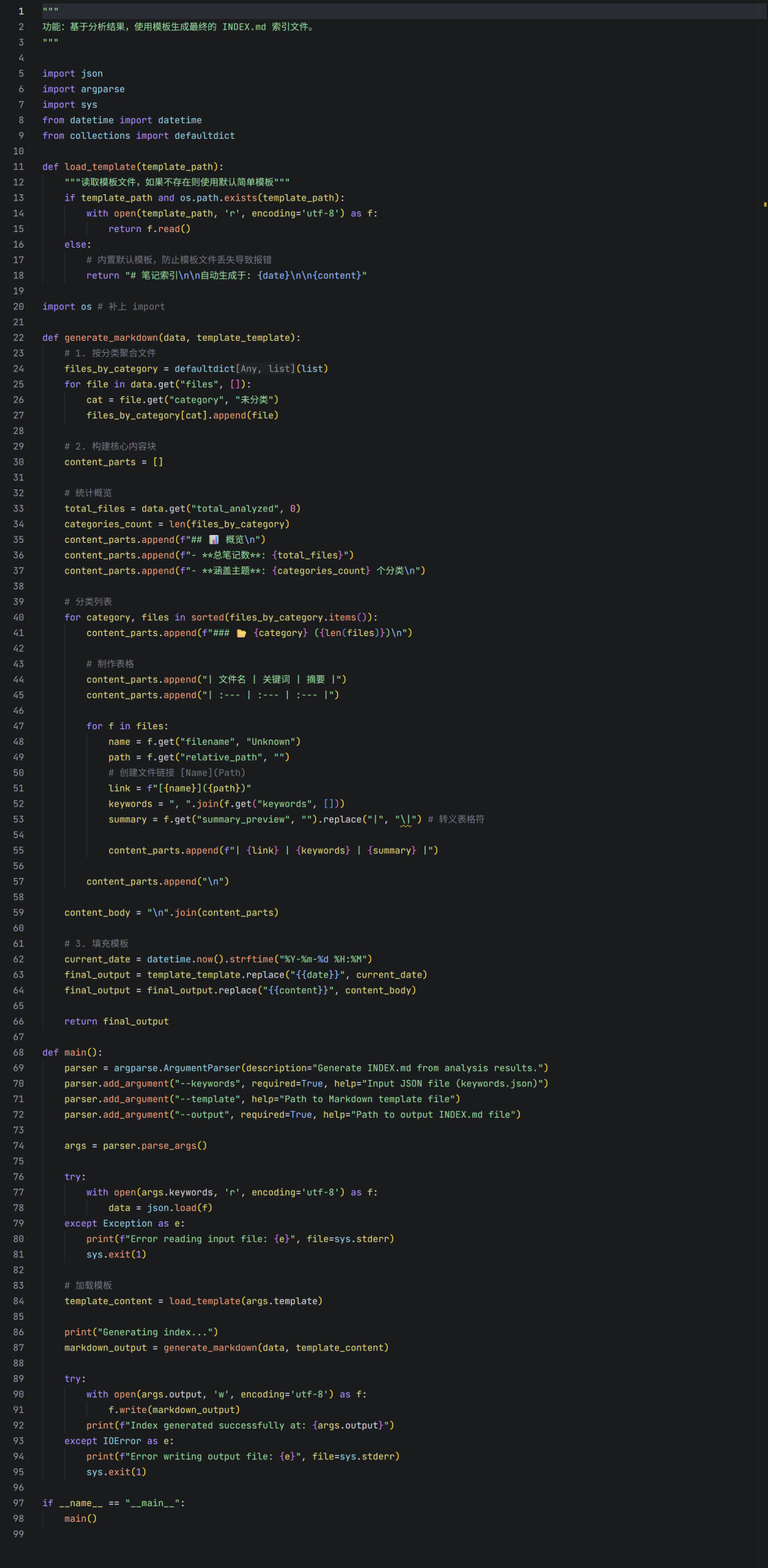Click 'print("Generating index...")' line
Image resolution: width=768 pixels, height=1568 pixels.
click(x=142, y=1333)
